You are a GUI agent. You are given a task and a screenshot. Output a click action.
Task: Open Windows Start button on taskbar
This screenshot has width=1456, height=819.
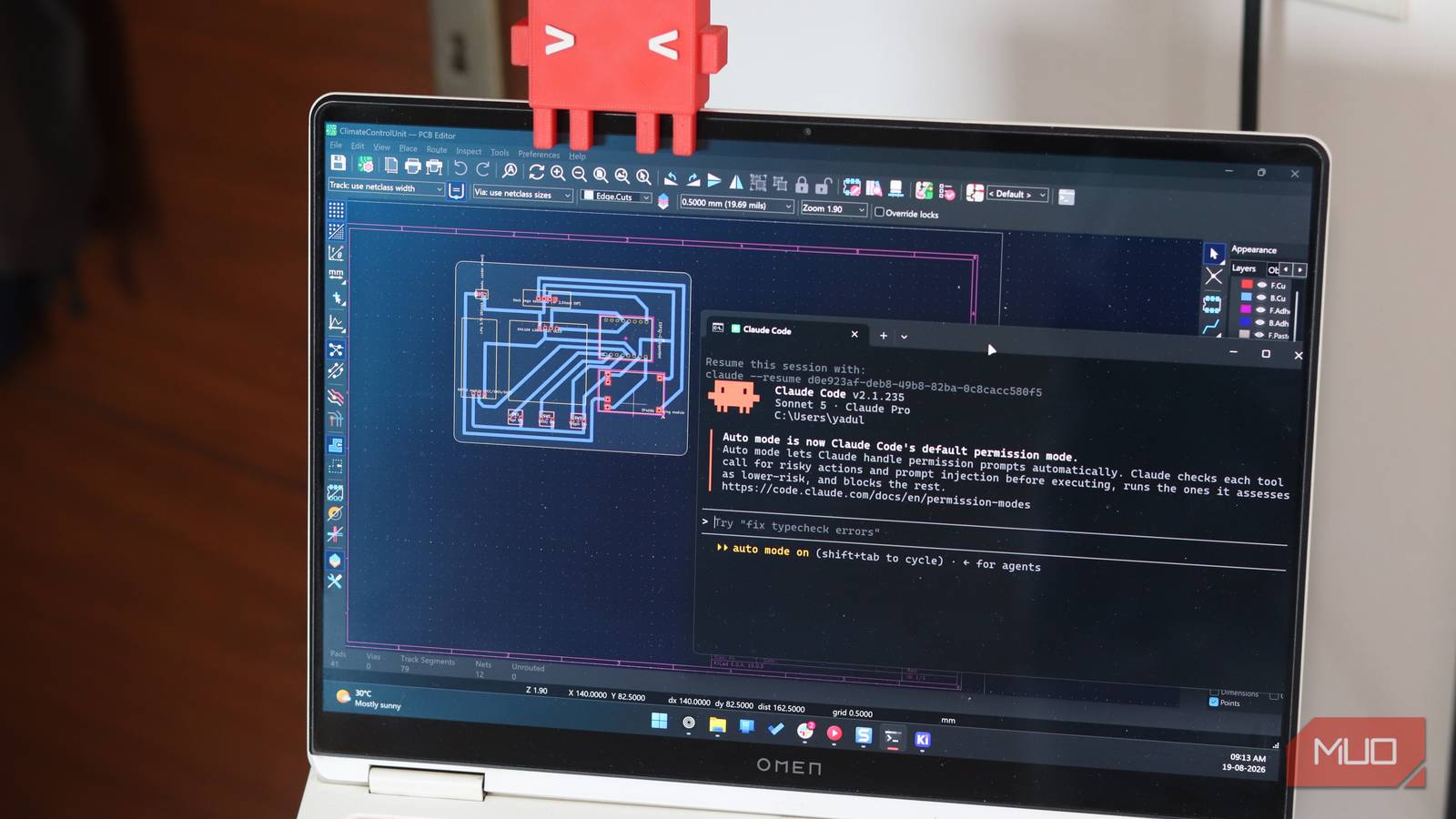click(x=659, y=722)
